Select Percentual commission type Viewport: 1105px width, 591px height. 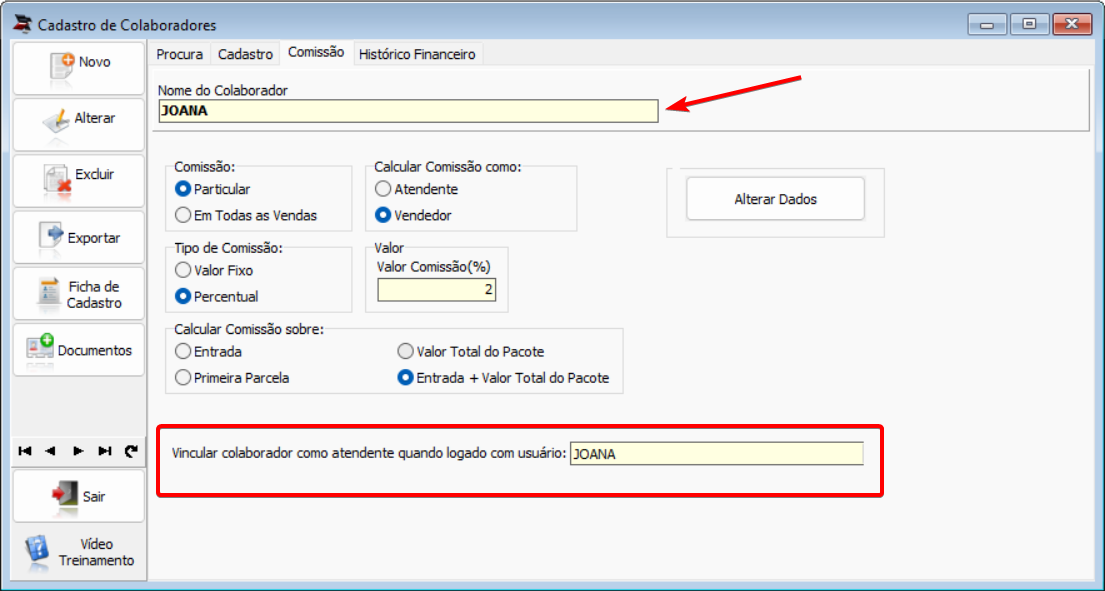tap(216, 297)
